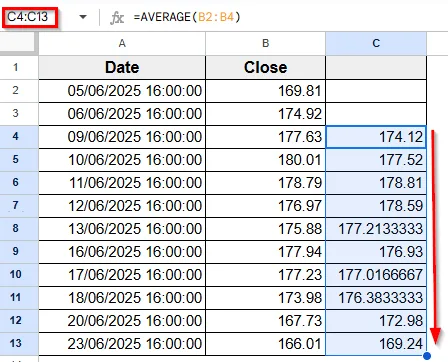Click Close value 169.81

[265, 91]
